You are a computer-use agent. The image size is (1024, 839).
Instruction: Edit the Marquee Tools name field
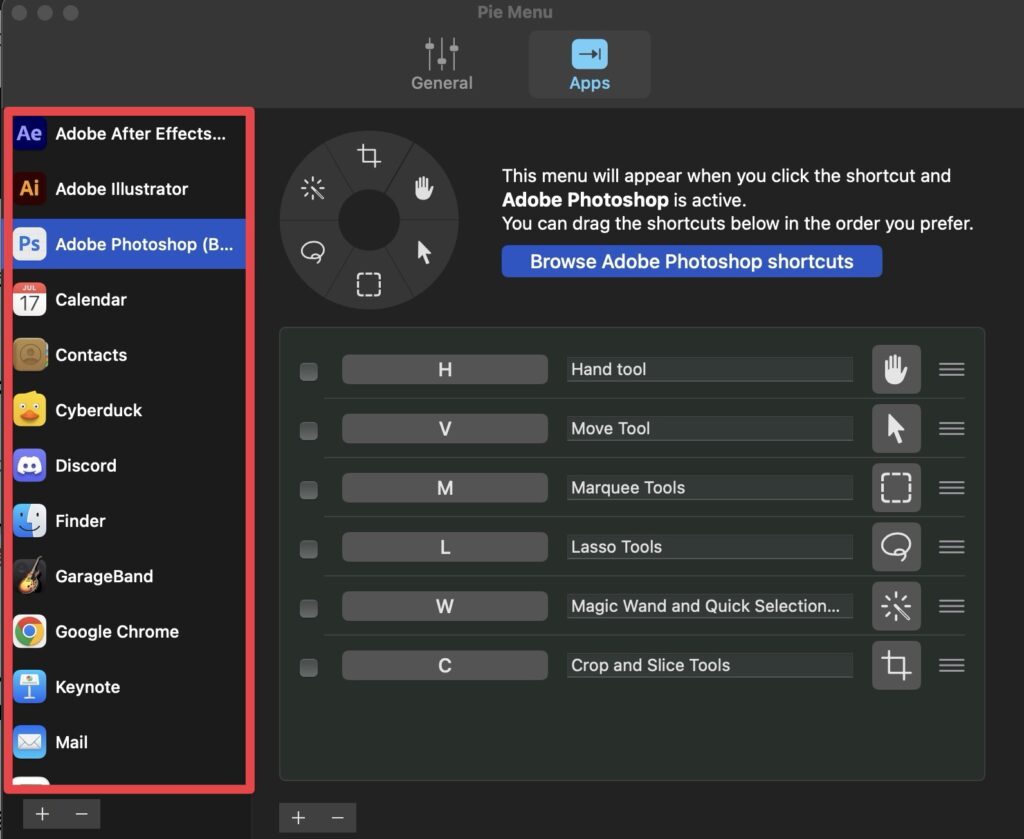(x=710, y=487)
